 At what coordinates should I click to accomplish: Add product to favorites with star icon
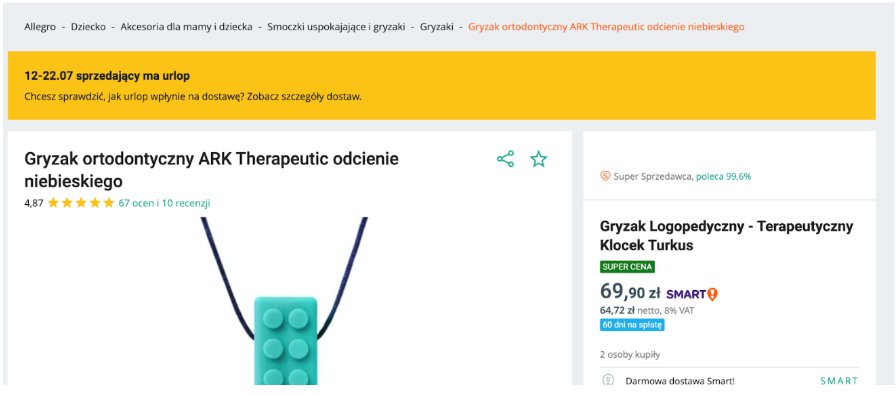click(x=538, y=159)
